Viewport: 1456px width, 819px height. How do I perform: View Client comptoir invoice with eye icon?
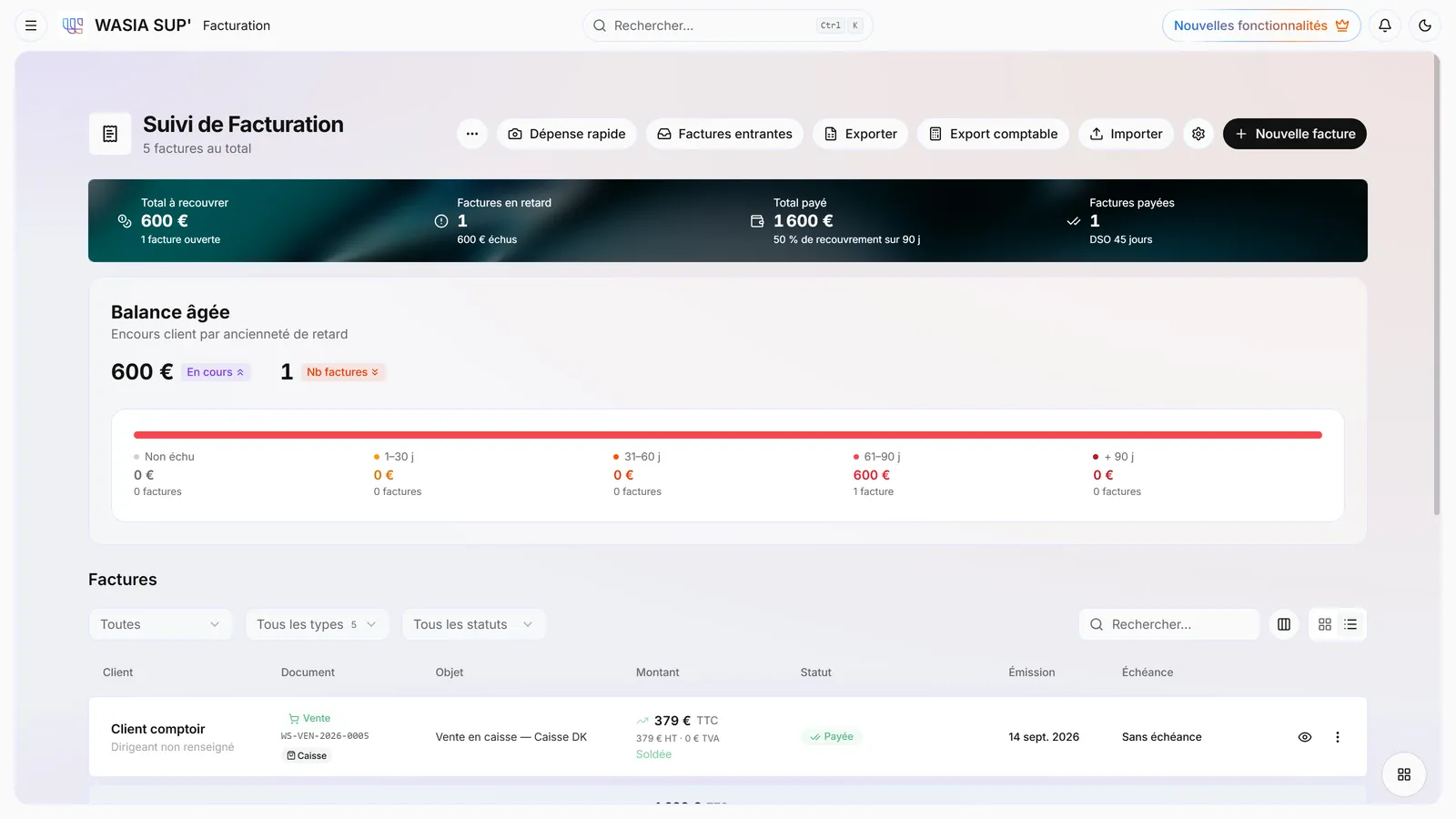(x=1305, y=737)
